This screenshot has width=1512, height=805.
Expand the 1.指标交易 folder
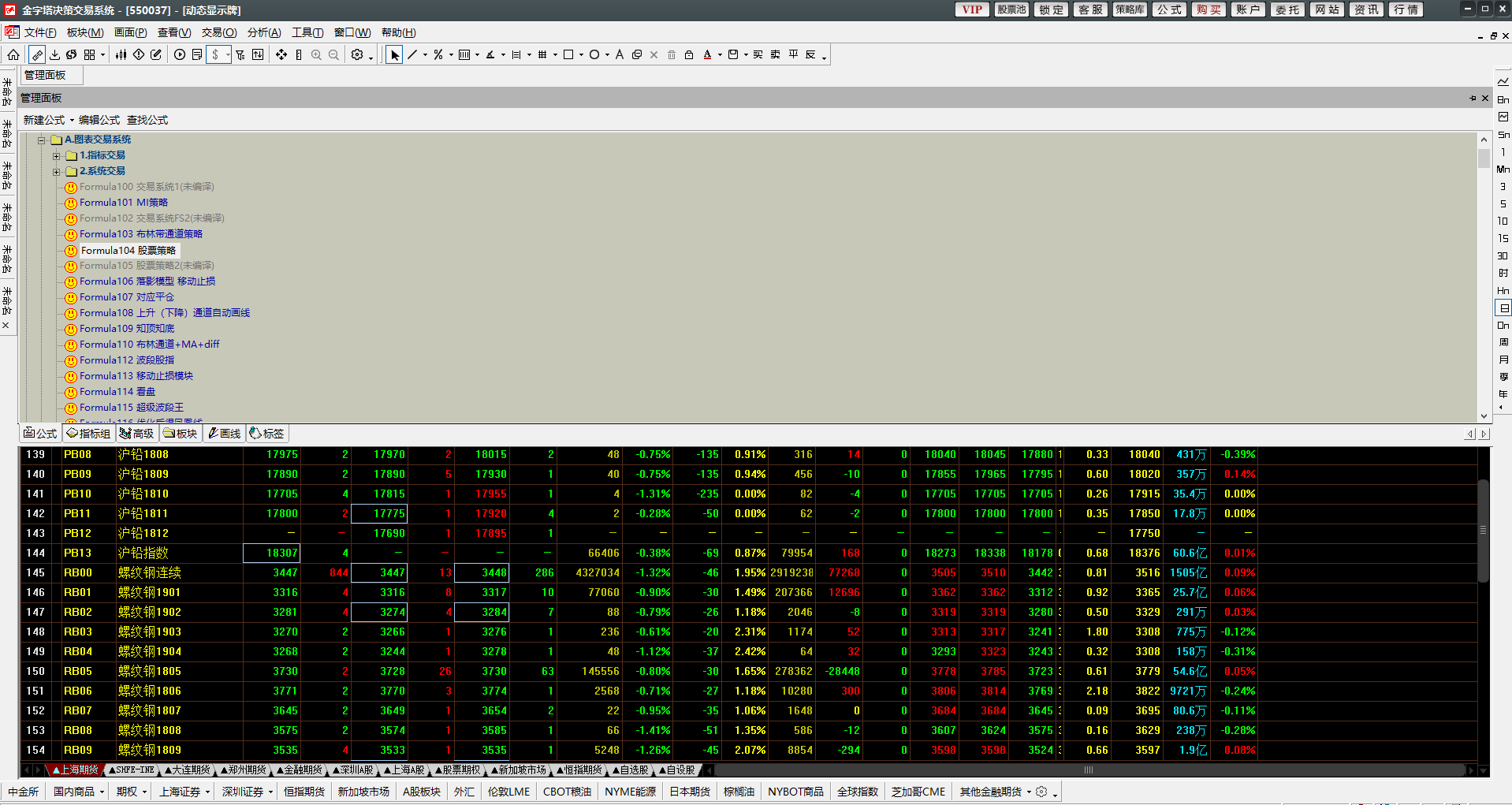click(56, 156)
